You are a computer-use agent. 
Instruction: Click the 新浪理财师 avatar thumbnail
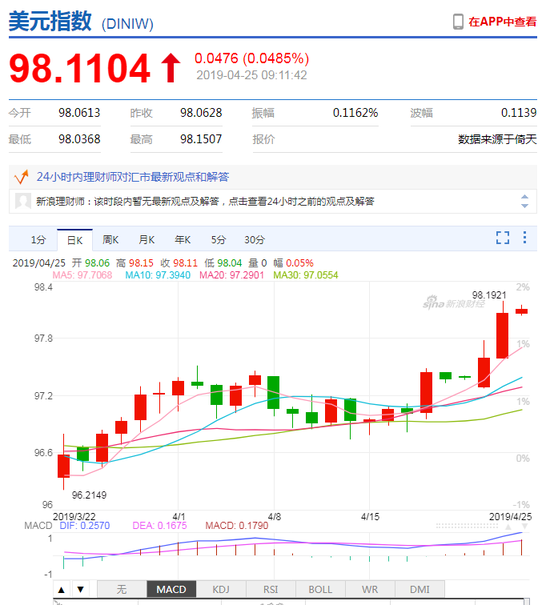pyautogui.click(x=23, y=201)
